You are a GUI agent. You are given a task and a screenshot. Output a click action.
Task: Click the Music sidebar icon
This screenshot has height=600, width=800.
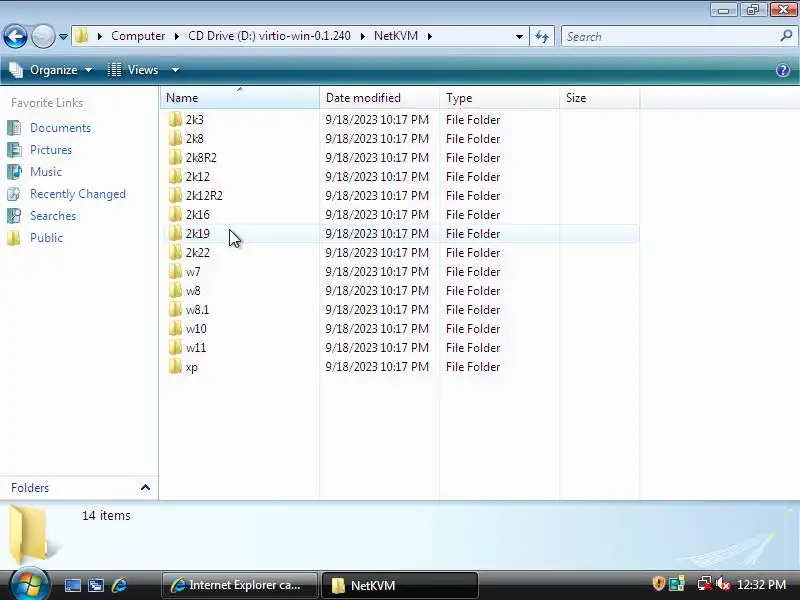pos(14,171)
